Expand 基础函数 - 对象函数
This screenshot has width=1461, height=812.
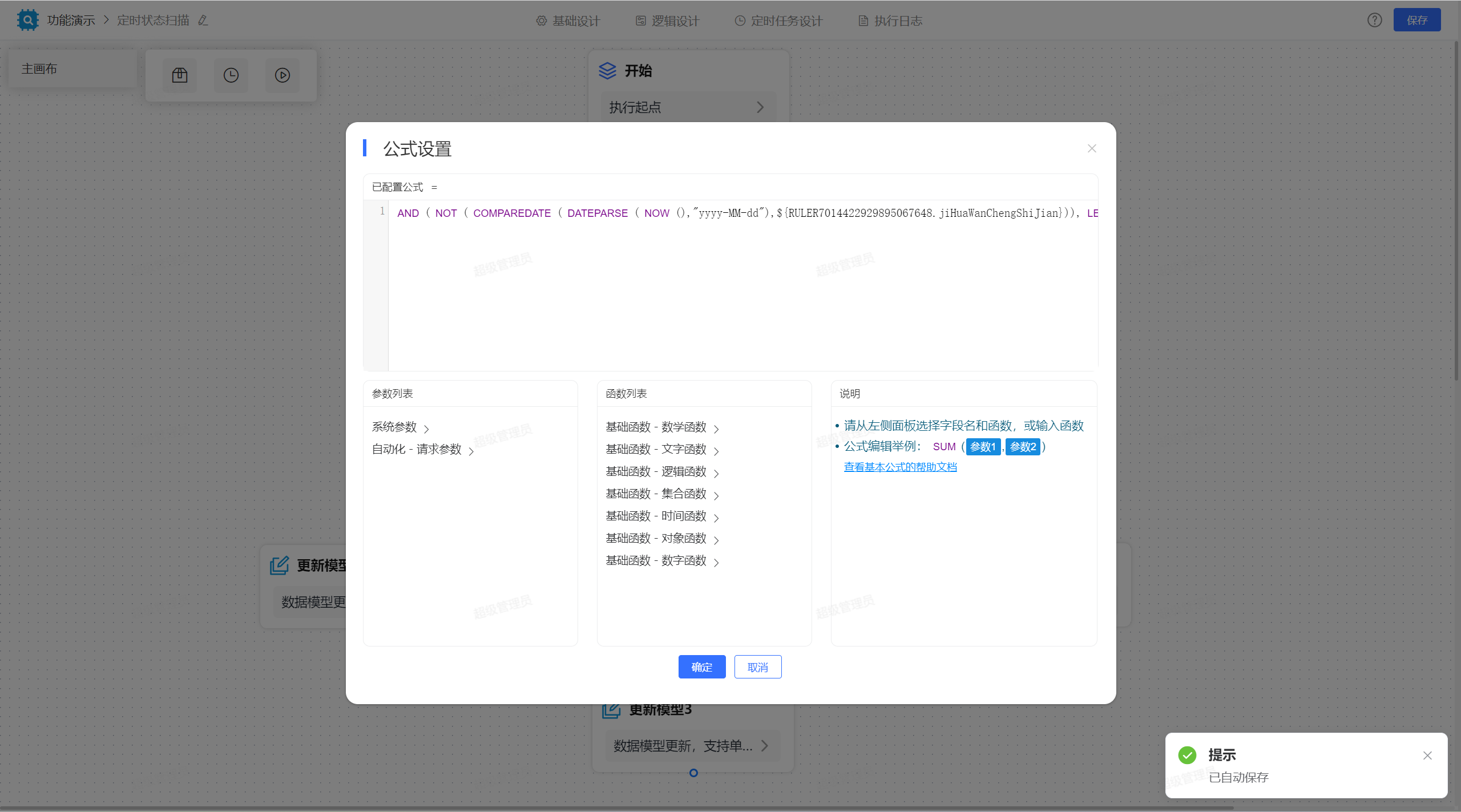[662, 538]
